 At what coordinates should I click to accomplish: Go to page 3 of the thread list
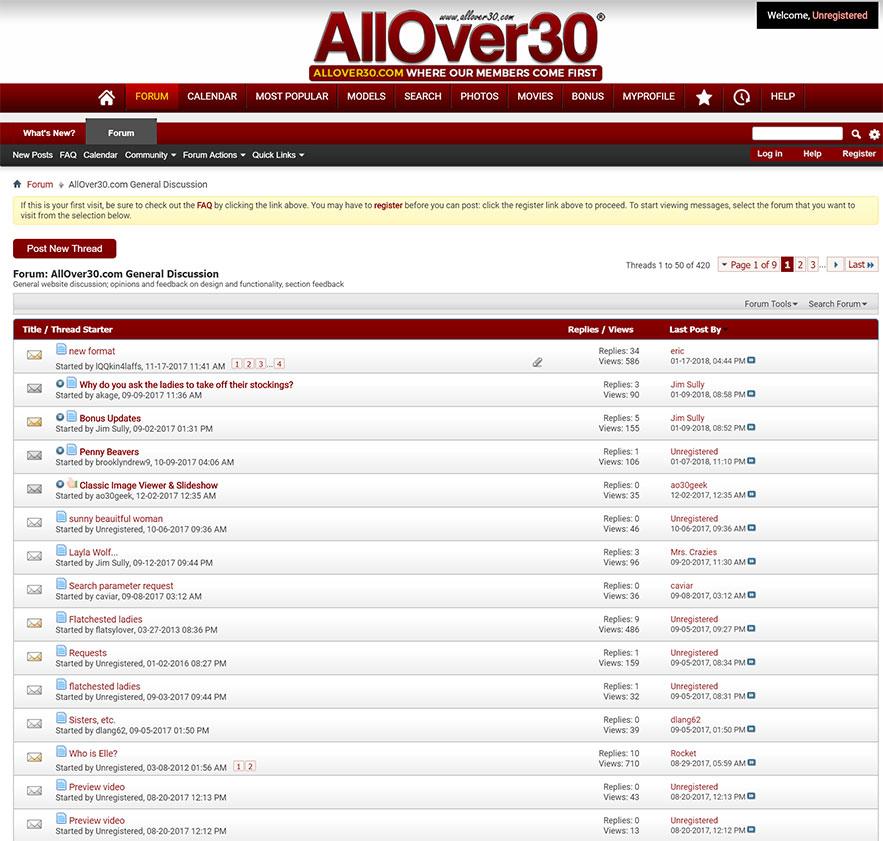pyautogui.click(x=813, y=265)
